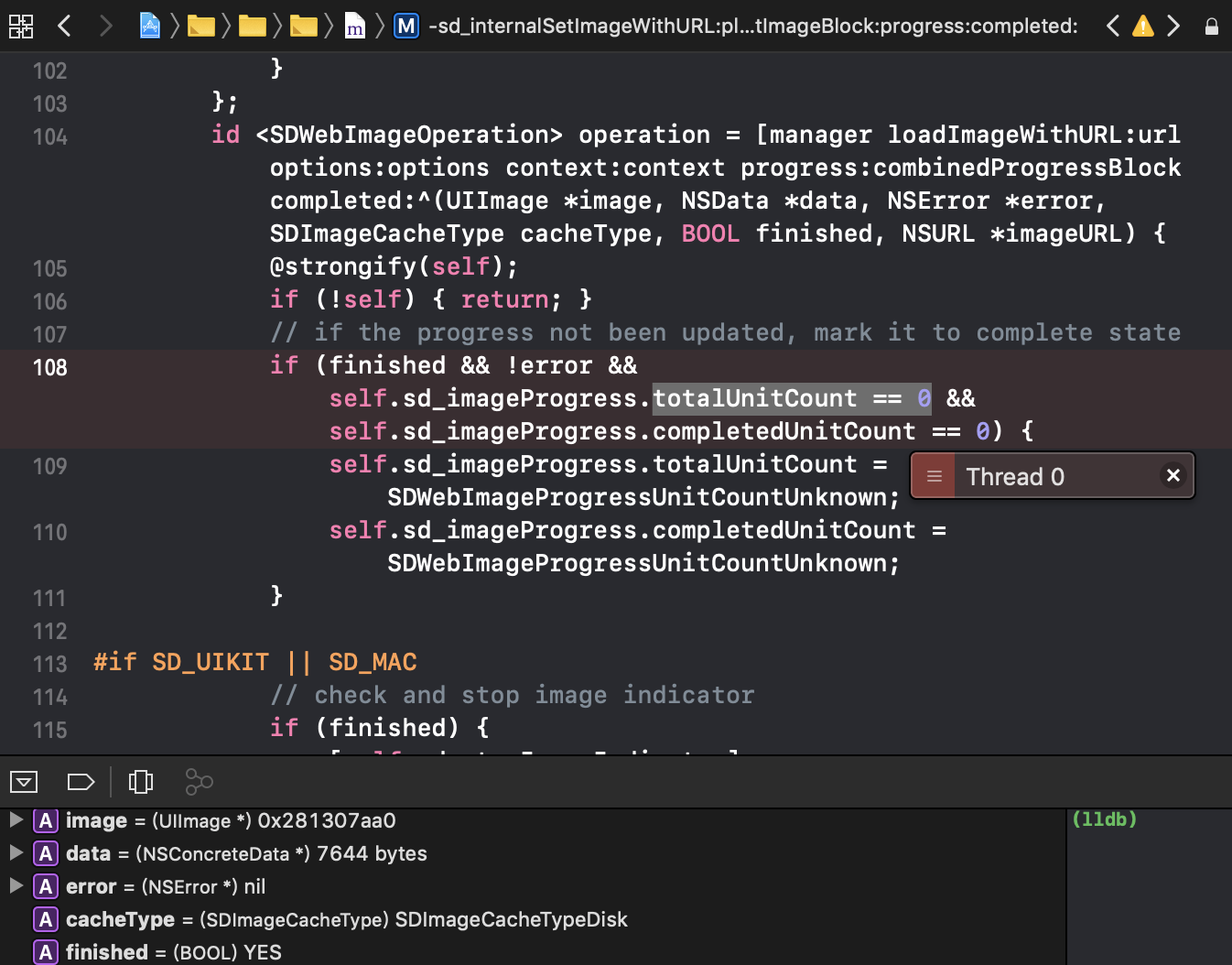Expand the error variable
Viewport: 1232px width, 965px height.
click(x=15, y=886)
